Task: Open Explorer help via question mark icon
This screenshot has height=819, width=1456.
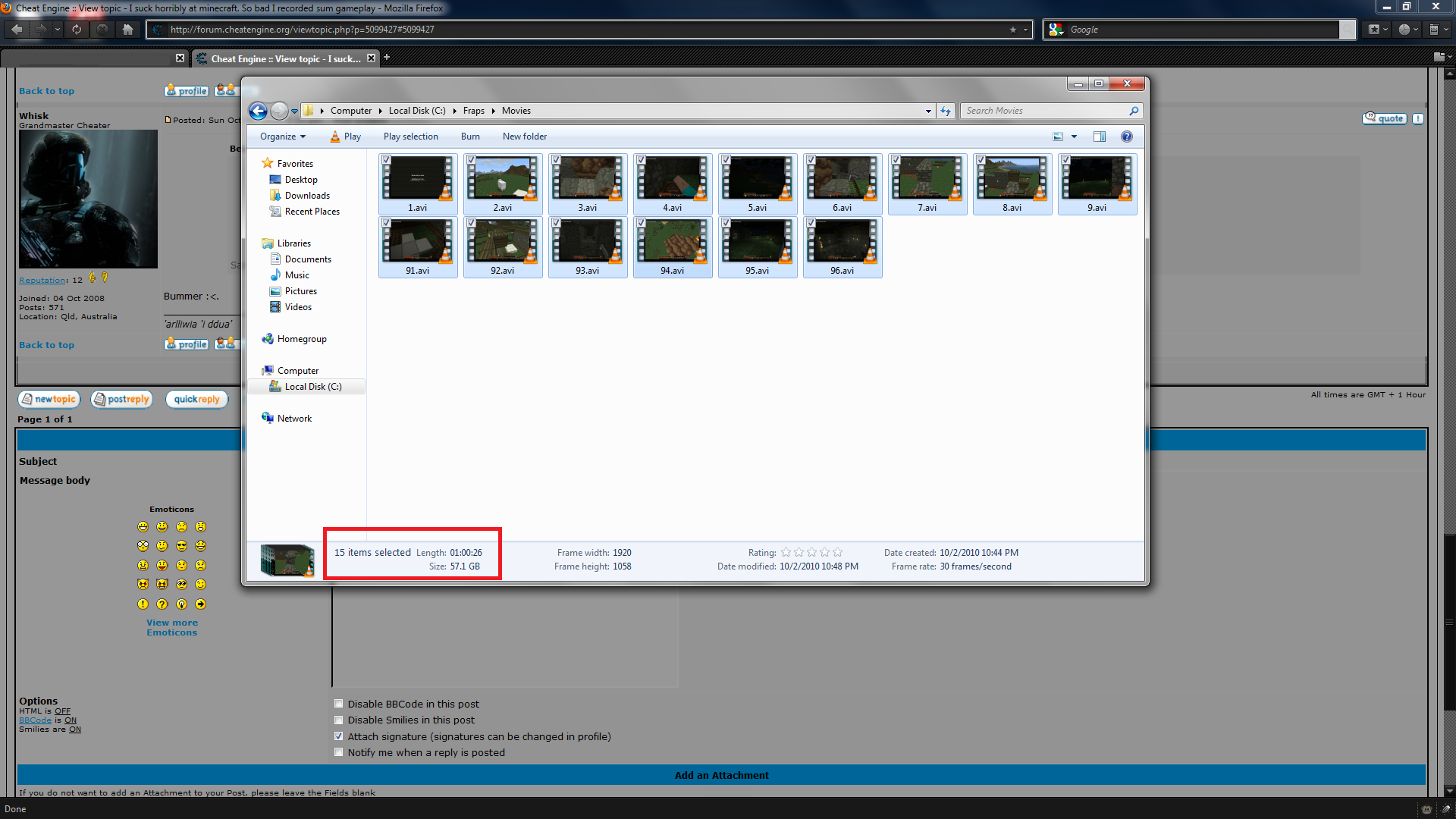Action: coord(1126,136)
